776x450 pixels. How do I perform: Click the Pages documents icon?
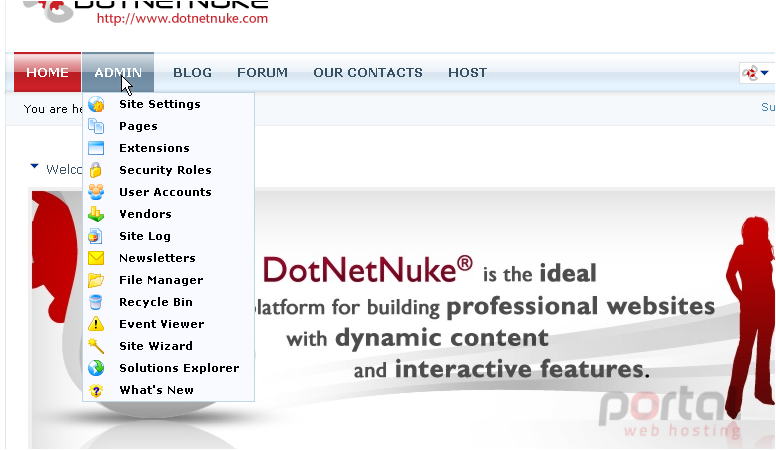pos(96,126)
